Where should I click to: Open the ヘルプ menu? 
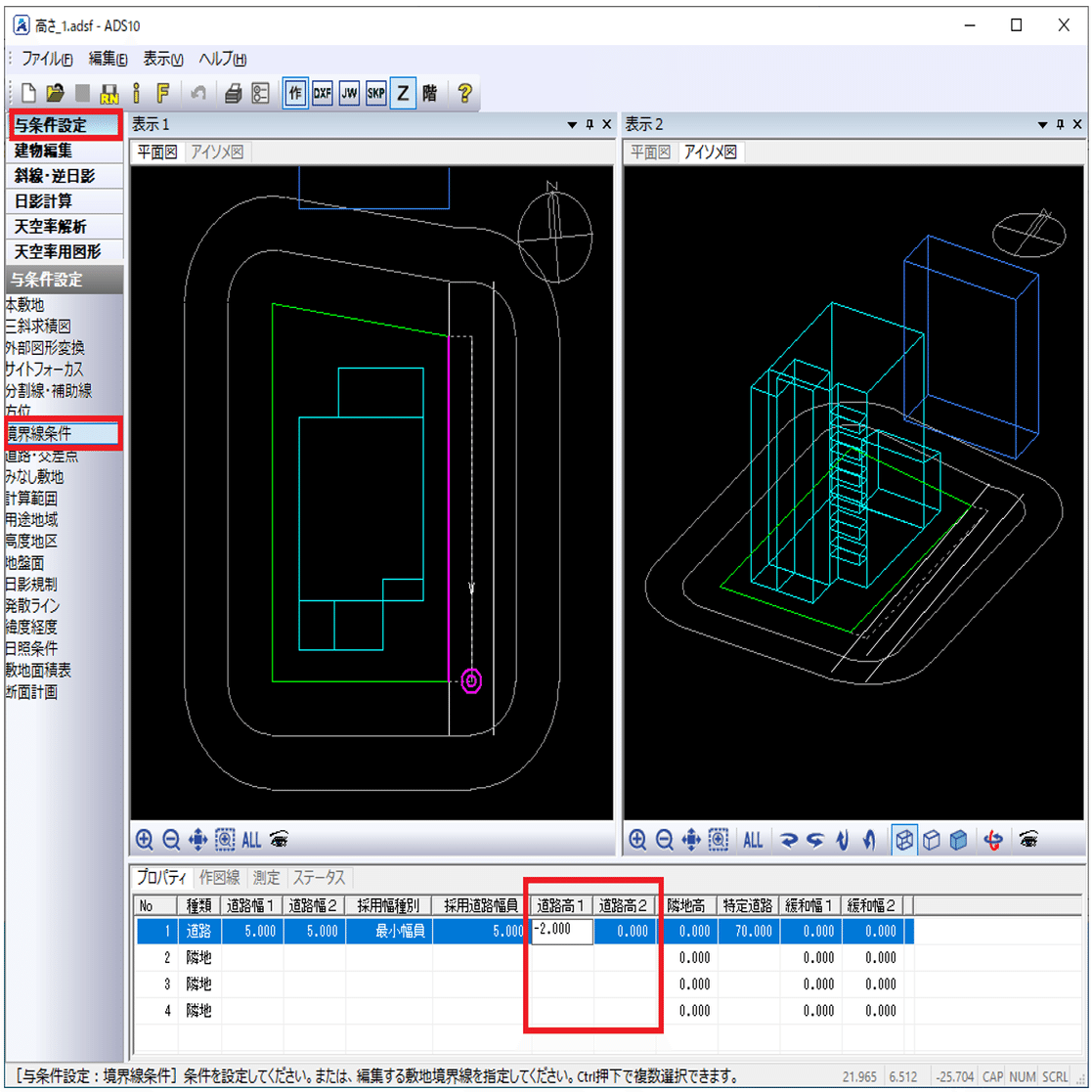(223, 60)
